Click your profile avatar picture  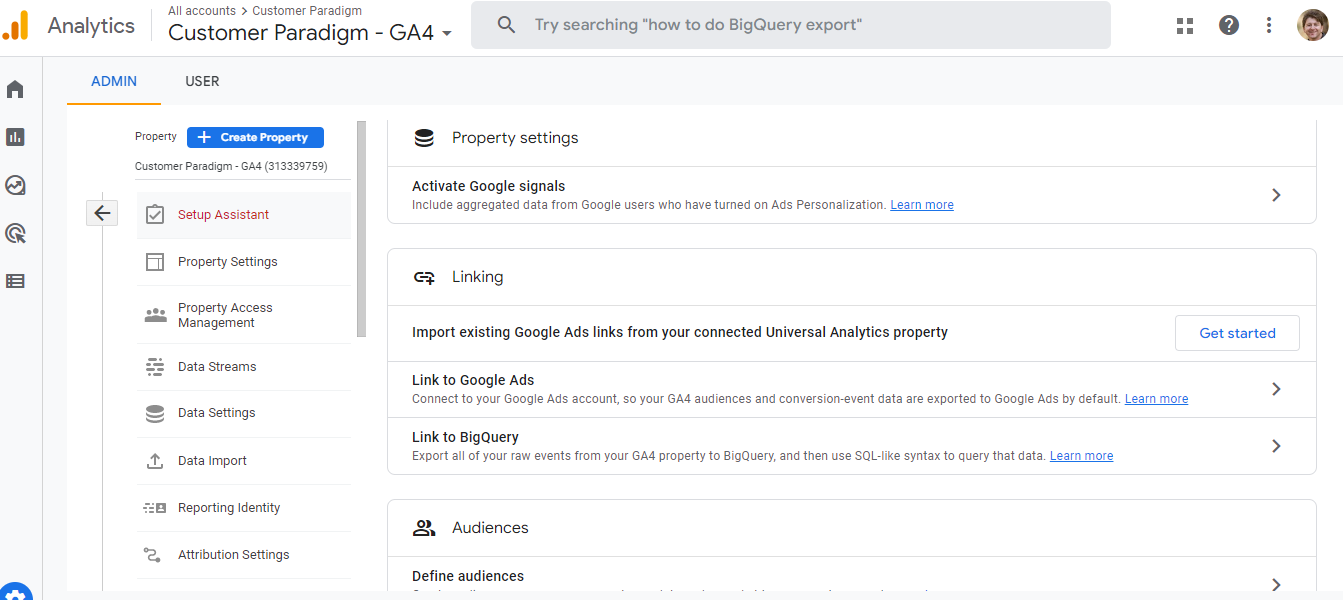coord(1312,24)
